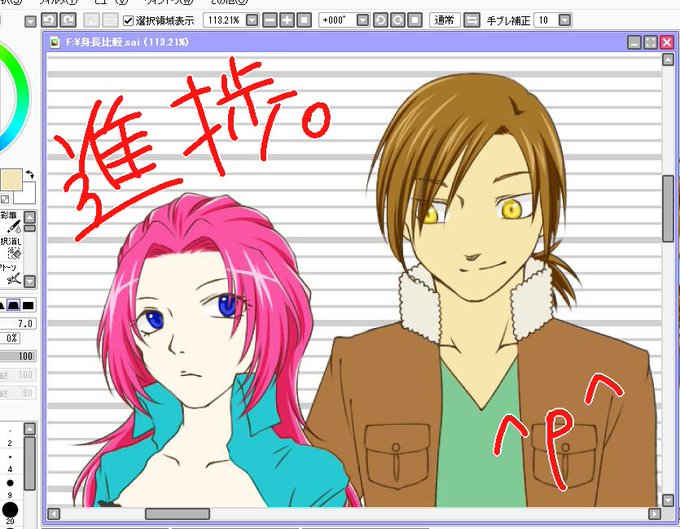Click the canvas horizontal scroll right arrow
The height and width of the screenshot is (529, 680).
(654, 514)
